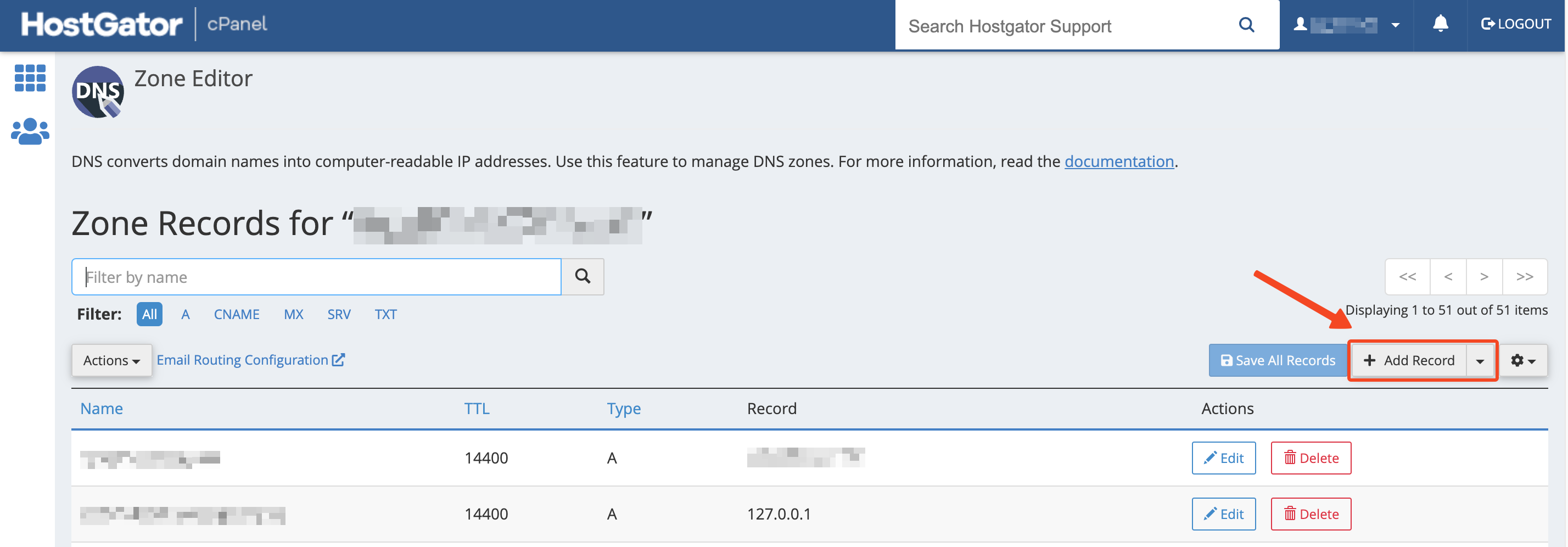This screenshot has width=1568, height=547.
Task: Delete the first A record row
Action: tap(1311, 458)
